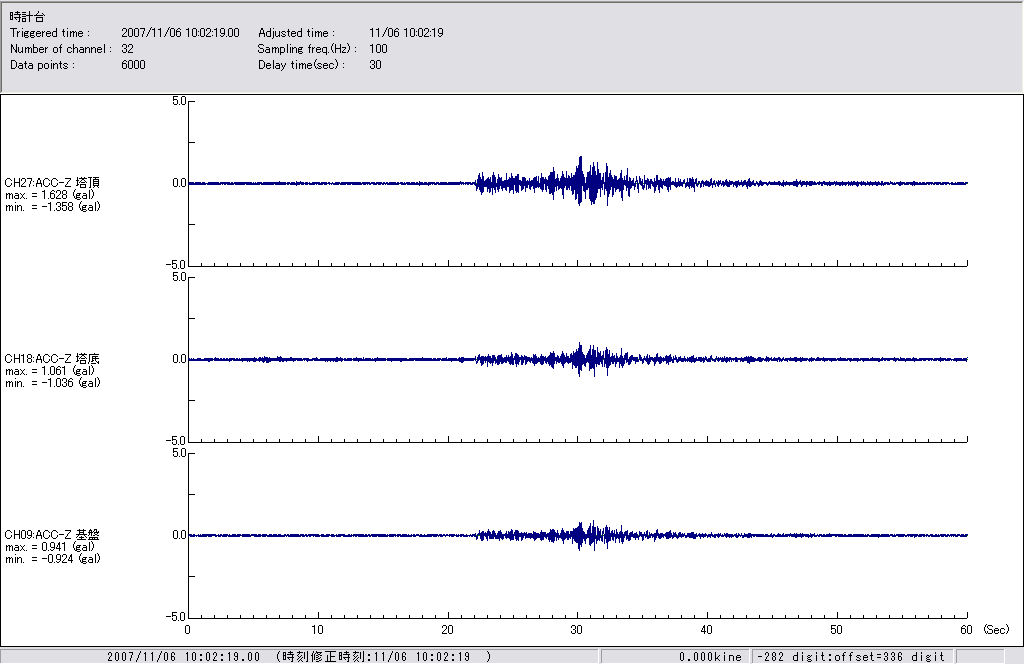Click the 0.000kine status bar field
This screenshot has width=1024, height=664.
pyautogui.click(x=709, y=657)
